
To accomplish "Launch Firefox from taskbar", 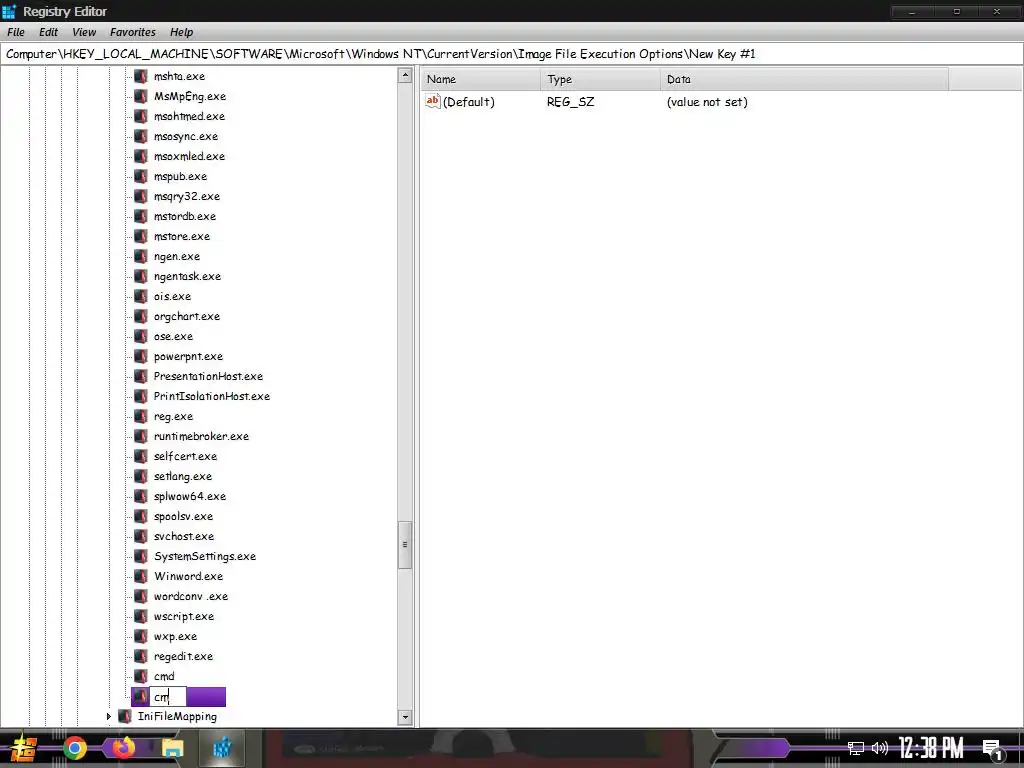I will [x=123, y=748].
